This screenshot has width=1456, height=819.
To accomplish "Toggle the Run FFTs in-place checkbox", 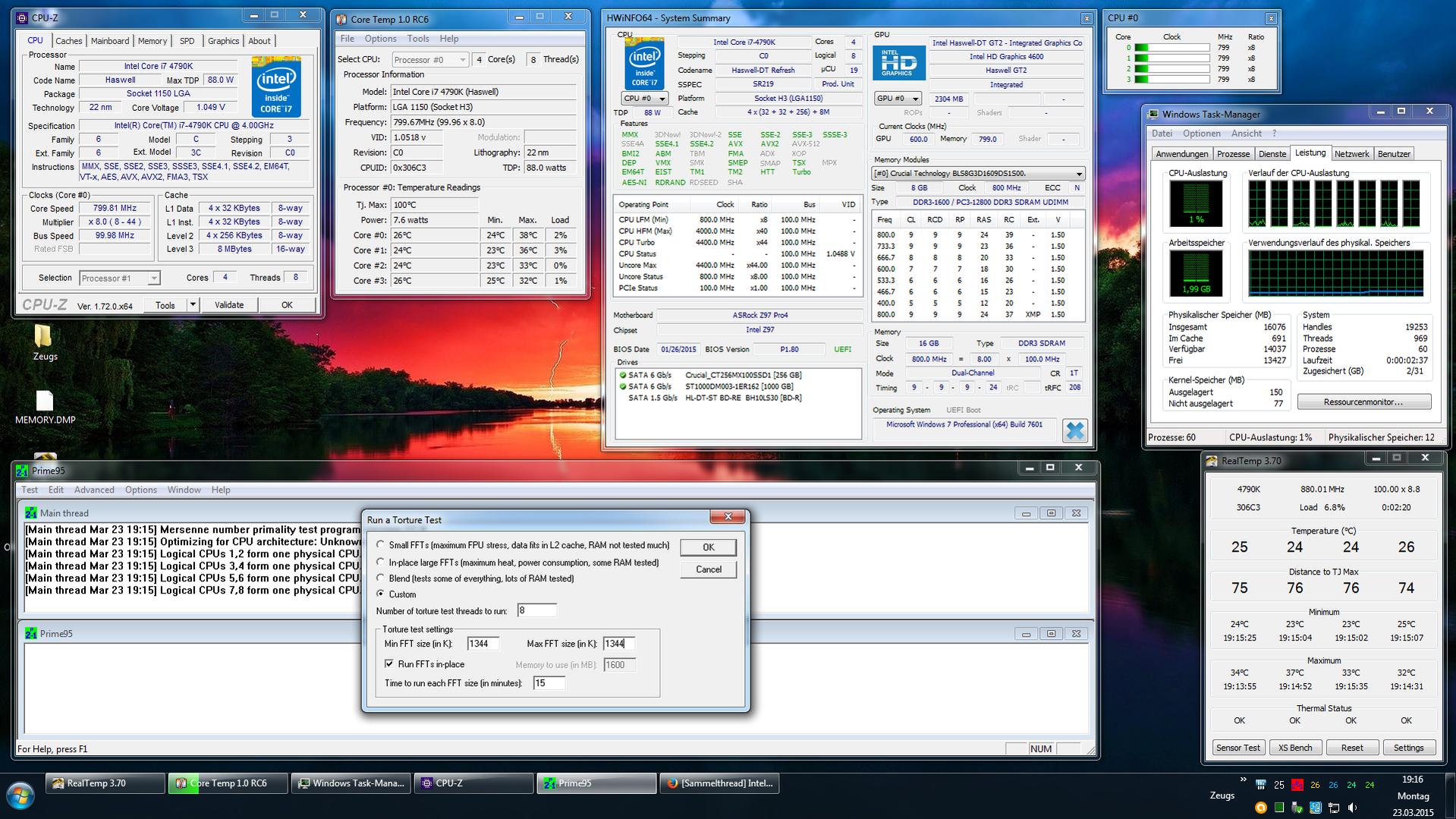I will point(389,663).
